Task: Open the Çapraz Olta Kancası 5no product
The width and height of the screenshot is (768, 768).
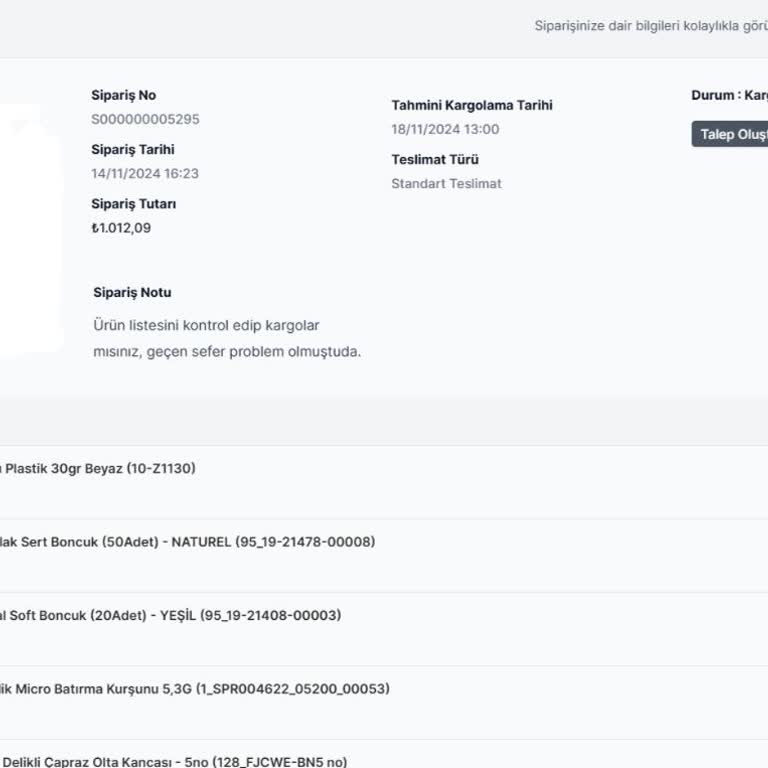Action: tap(175, 761)
